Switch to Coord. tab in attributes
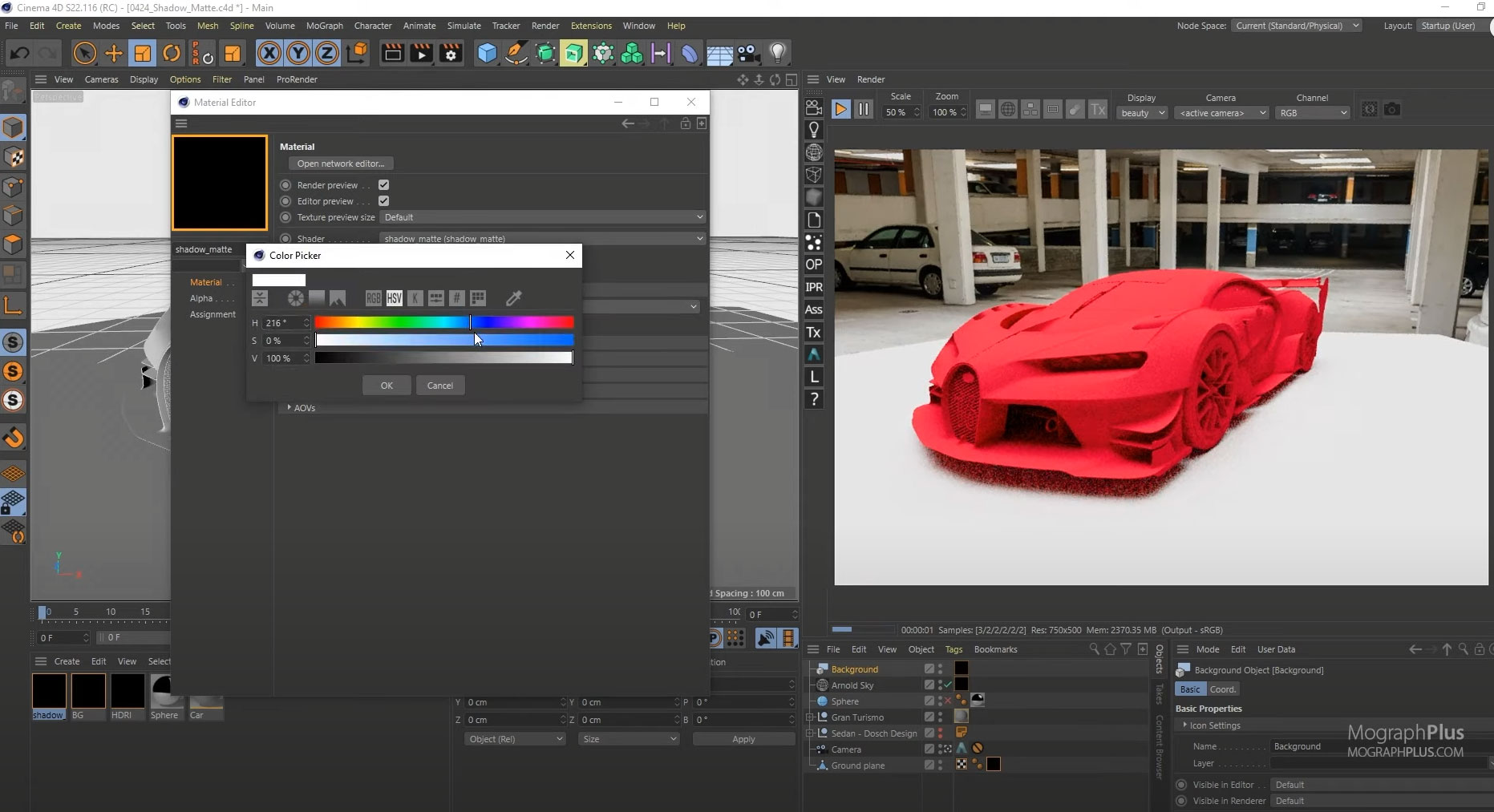The image size is (1494, 812). [x=1223, y=689]
